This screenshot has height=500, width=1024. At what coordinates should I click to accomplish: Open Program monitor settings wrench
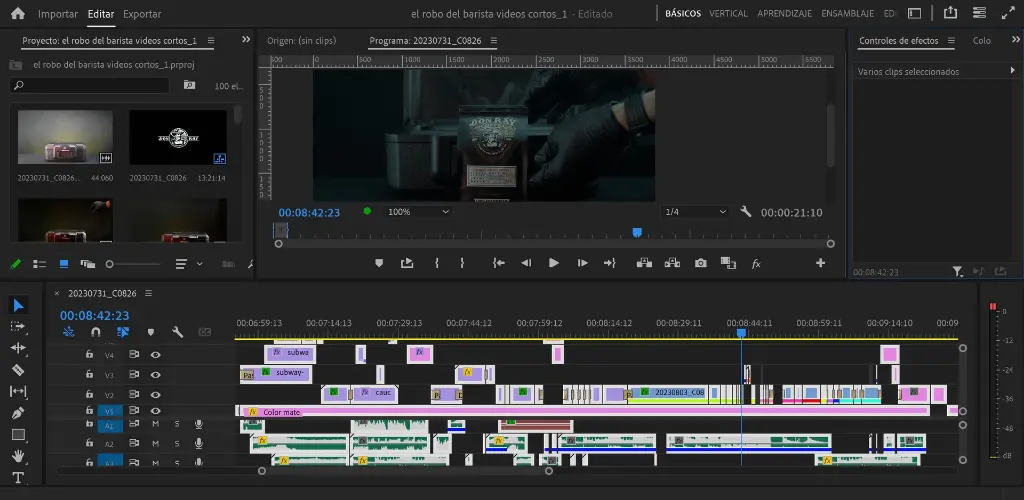(746, 211)
